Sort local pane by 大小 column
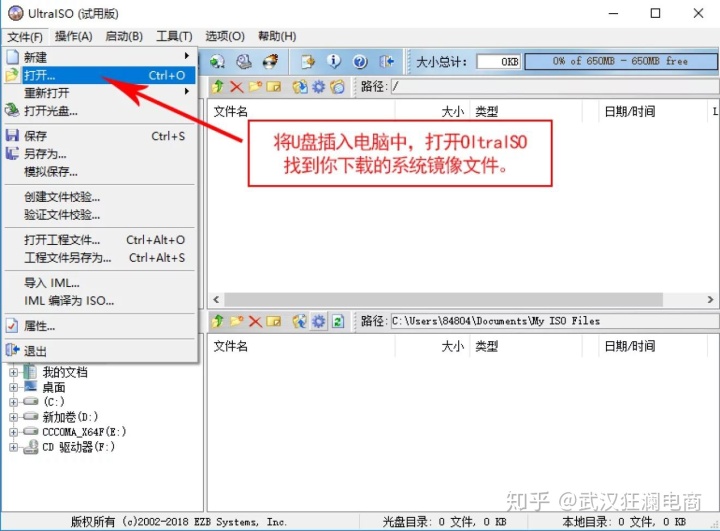 point(432,346)
